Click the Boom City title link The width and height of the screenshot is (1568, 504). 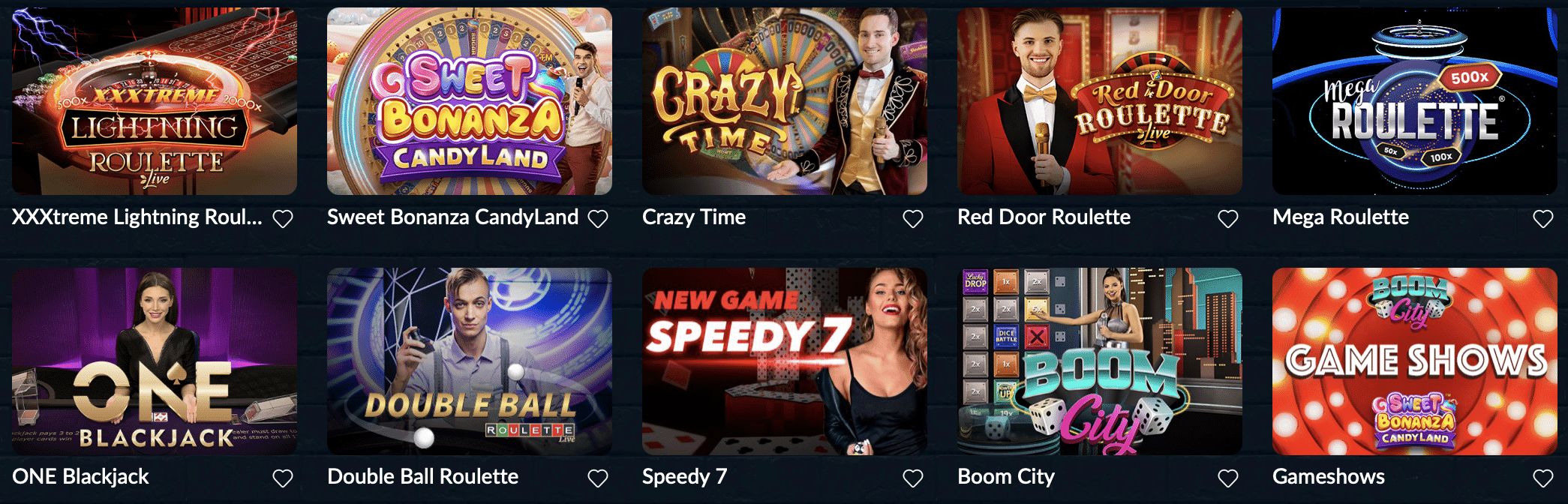click(x=1006, y=477)
